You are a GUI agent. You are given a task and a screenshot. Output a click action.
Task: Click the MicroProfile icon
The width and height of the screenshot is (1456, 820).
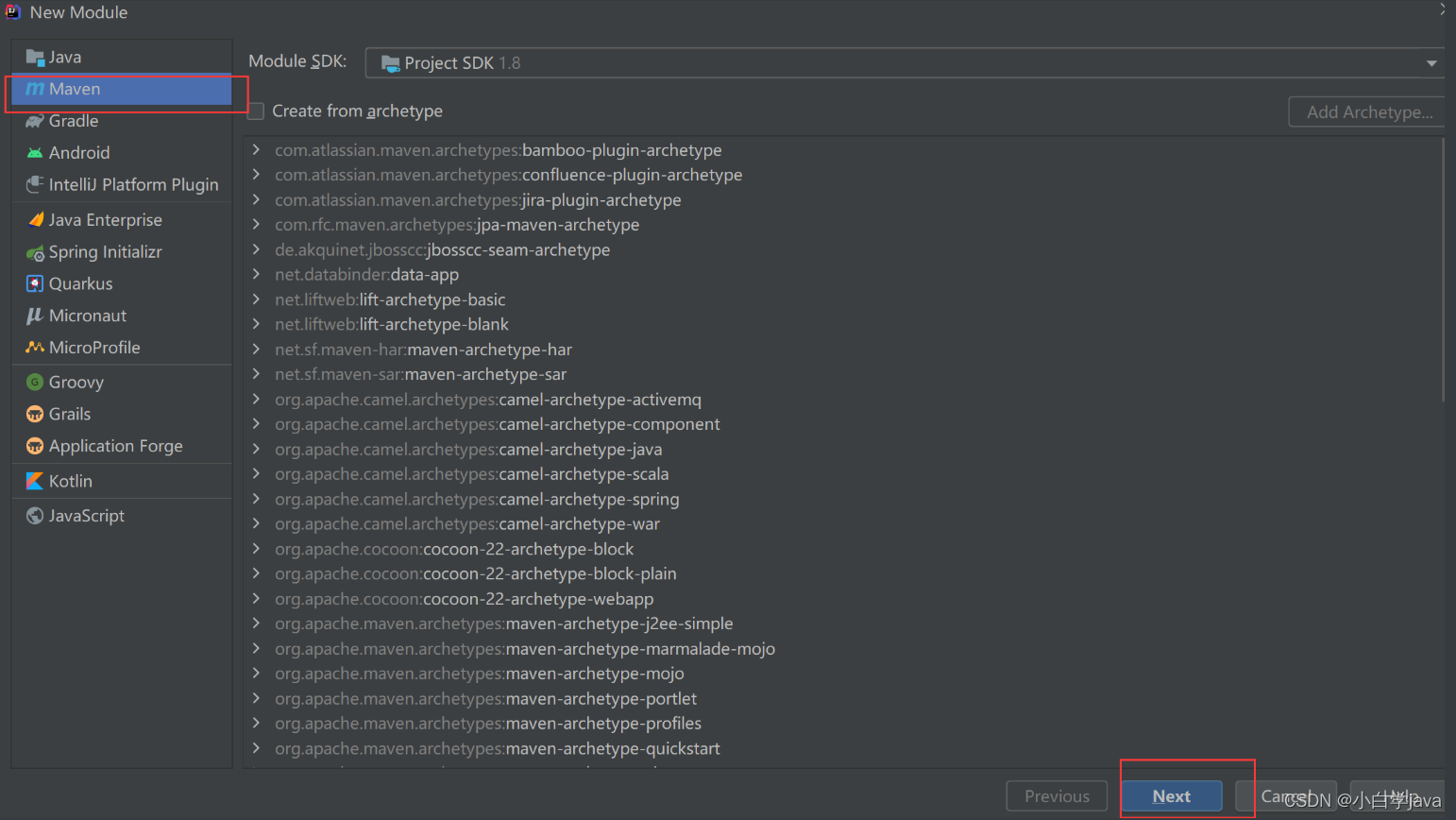coord(35,348)
